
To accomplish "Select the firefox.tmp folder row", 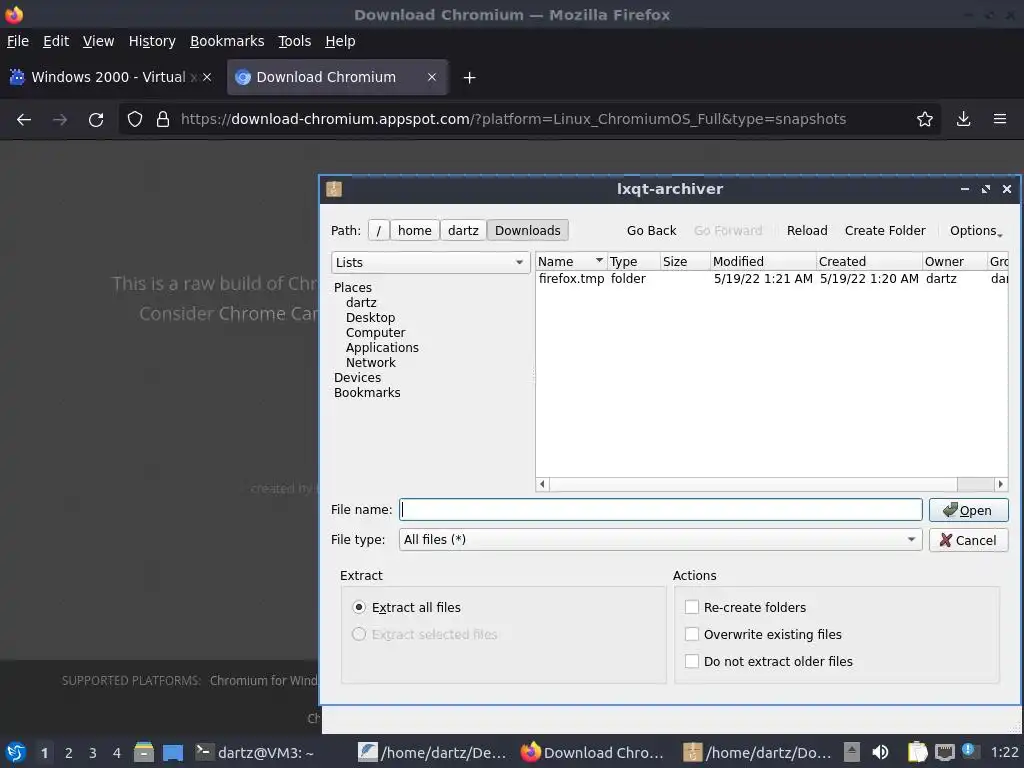I will [x=772, y=279].
